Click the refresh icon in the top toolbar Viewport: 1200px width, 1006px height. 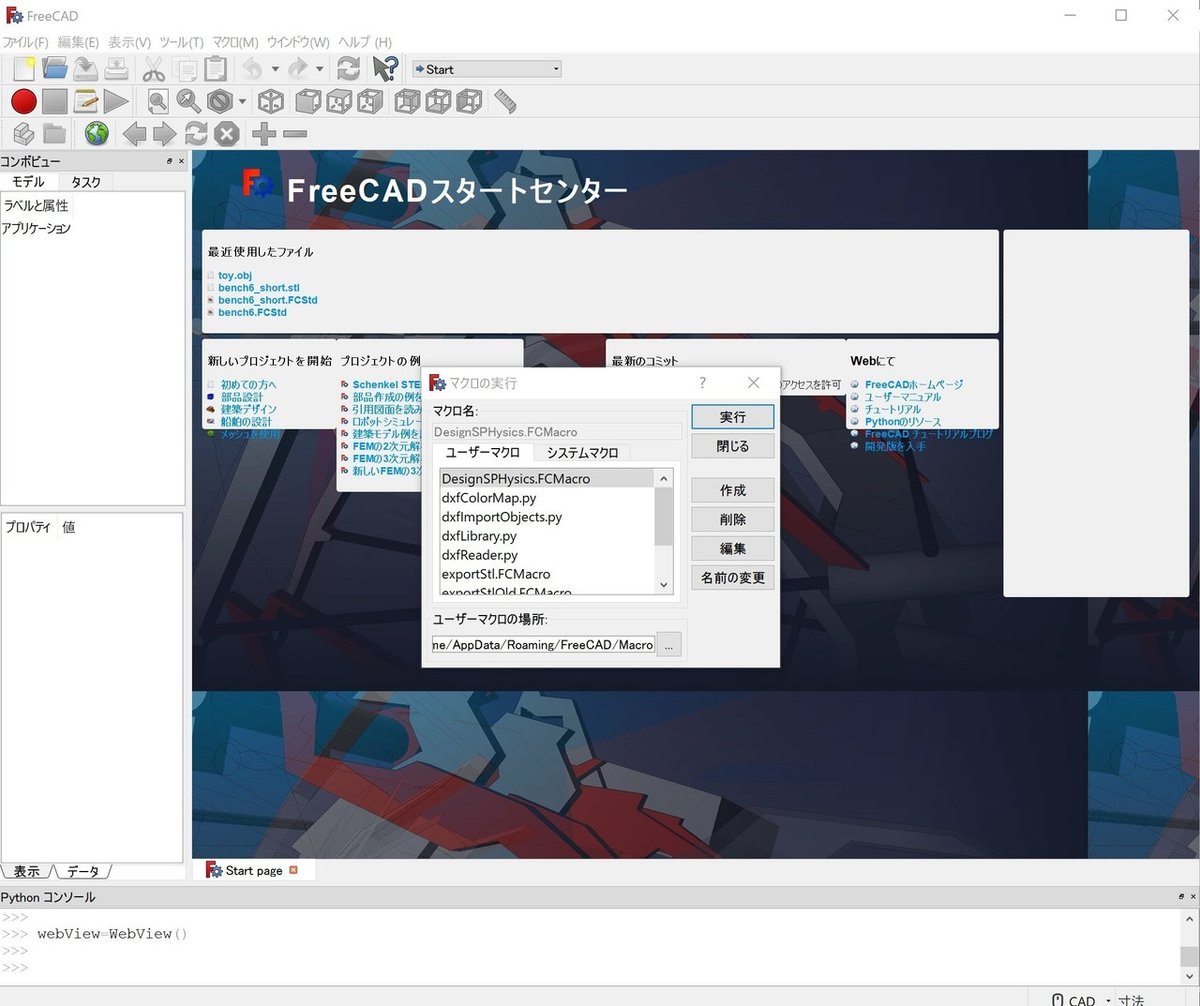(348, 69)
